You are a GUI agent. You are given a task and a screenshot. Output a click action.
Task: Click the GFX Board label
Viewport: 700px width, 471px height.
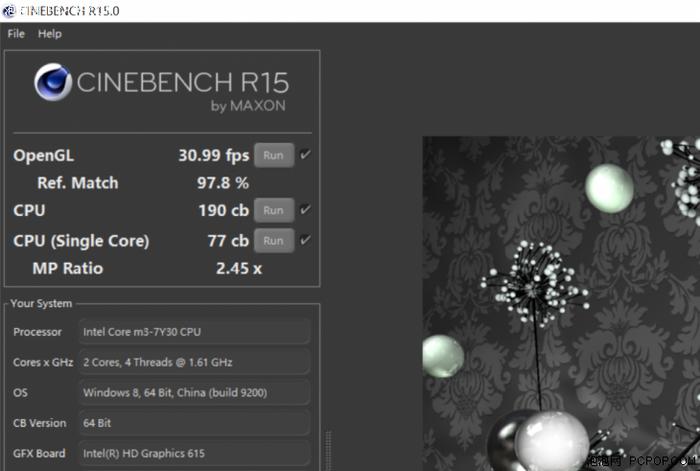(39, 453)
